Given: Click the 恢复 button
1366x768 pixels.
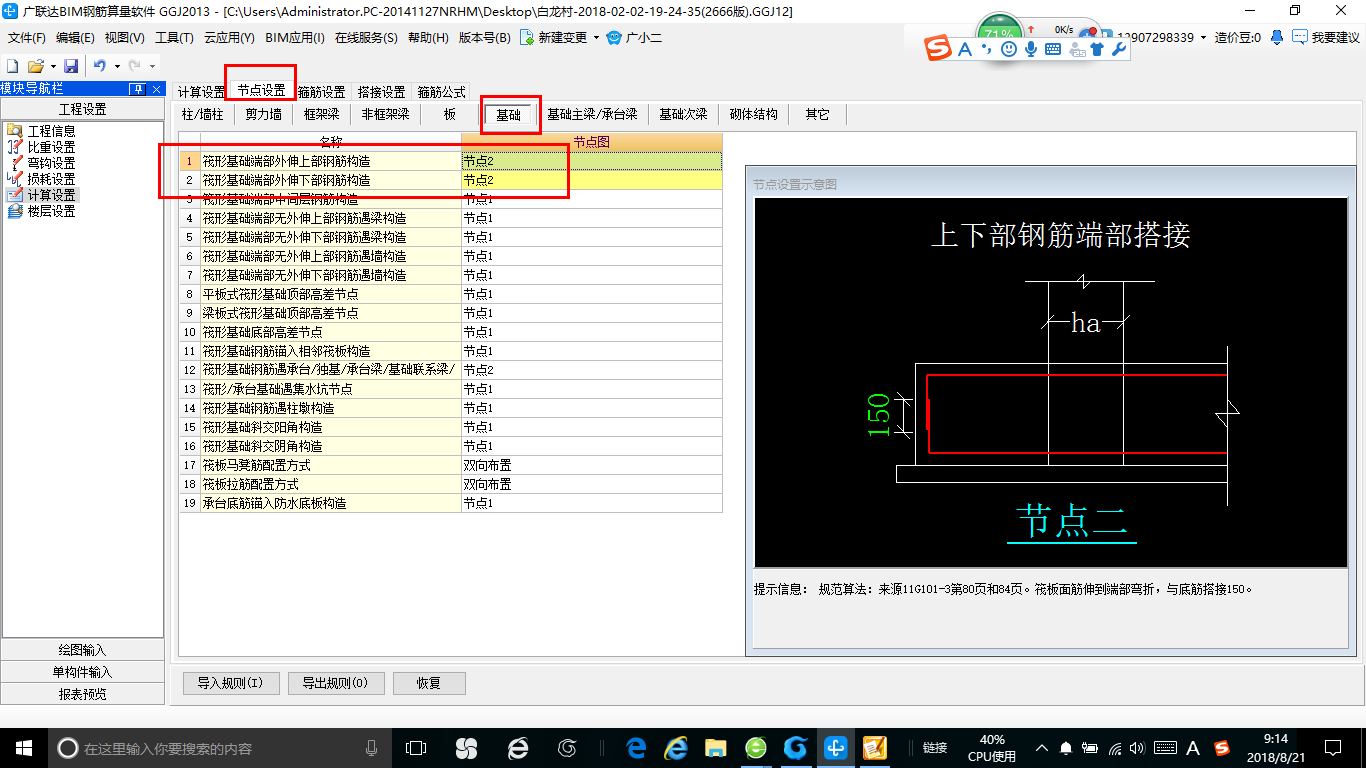Looking at the screenshot, I should (429, 683).
